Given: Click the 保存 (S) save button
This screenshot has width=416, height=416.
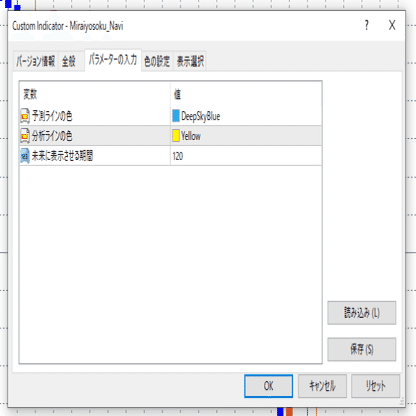Looking at the screenshot, I should [362, 349].
